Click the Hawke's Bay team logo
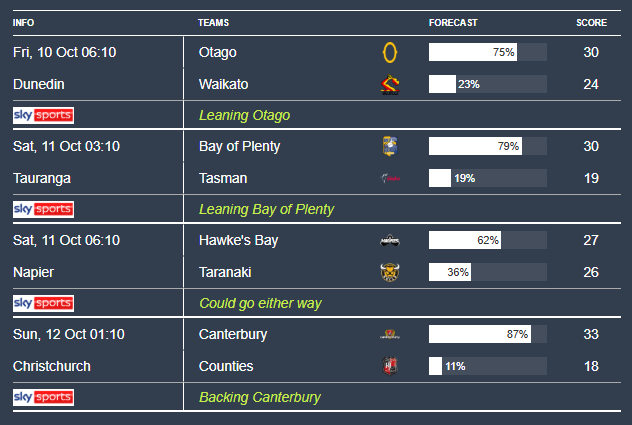 [390, 241]
